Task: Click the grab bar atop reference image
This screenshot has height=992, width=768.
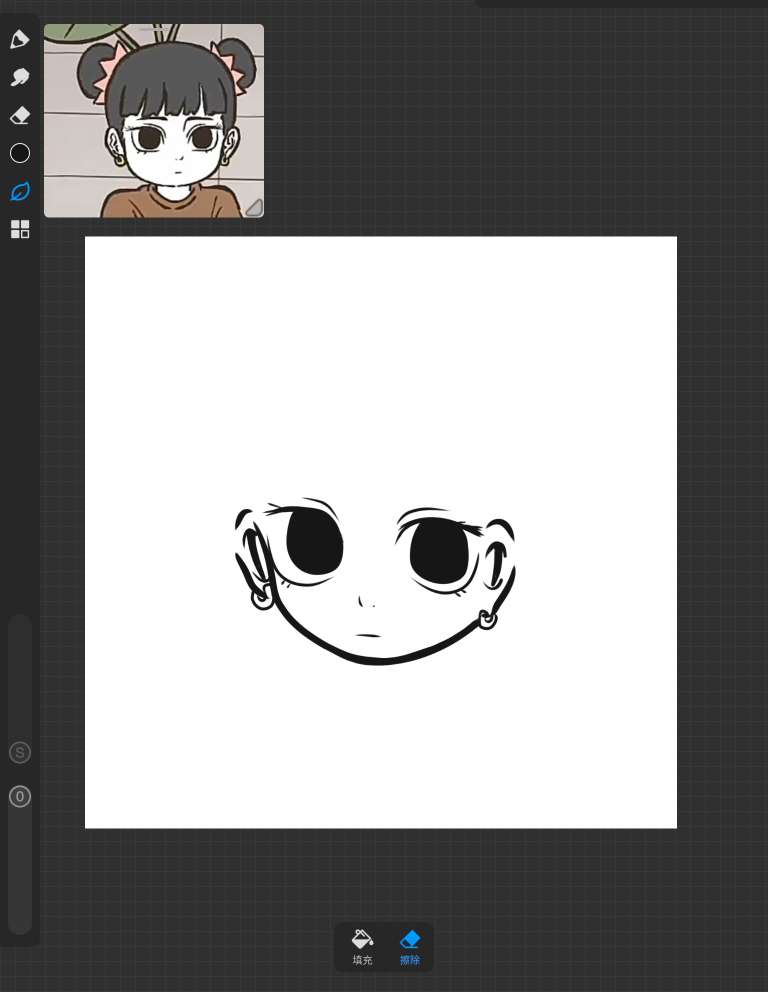Action: coord(154,27)
